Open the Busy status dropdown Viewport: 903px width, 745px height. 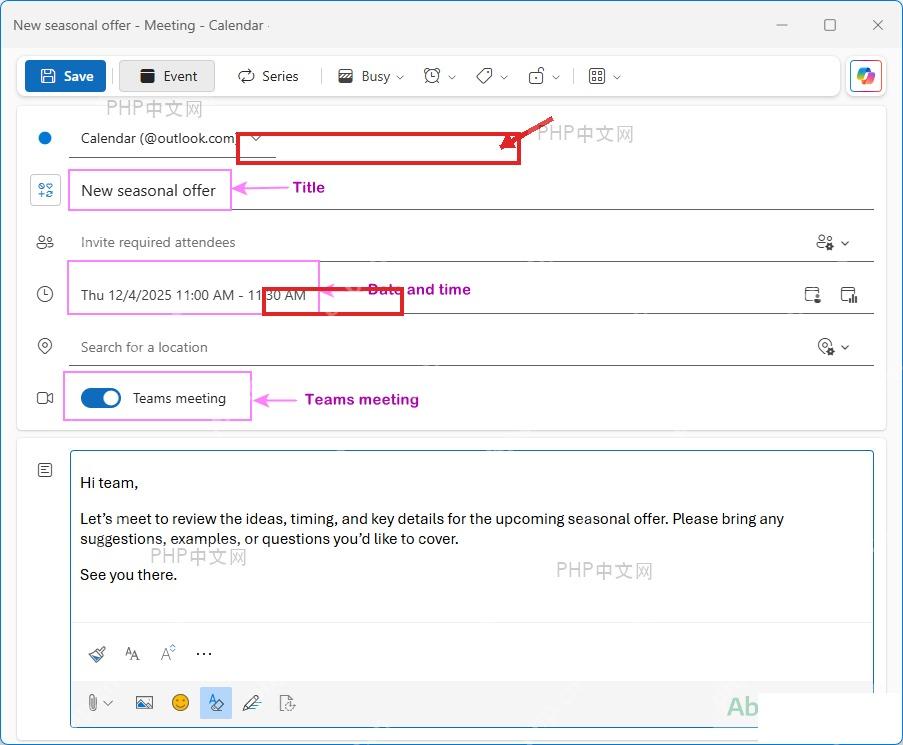pos(371,76)
